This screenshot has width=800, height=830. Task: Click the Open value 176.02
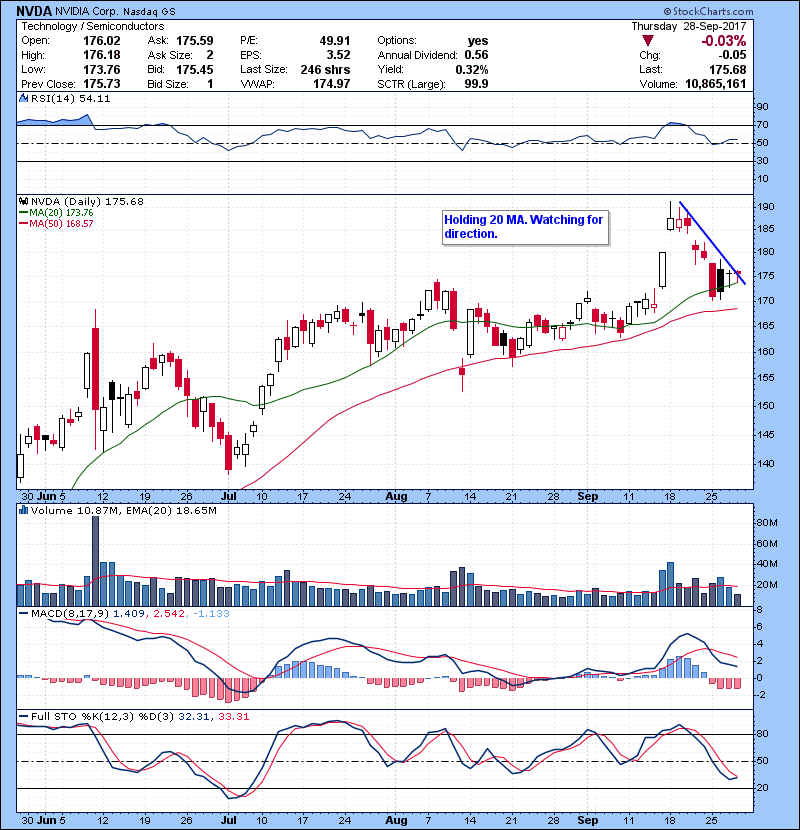[102, 41]
